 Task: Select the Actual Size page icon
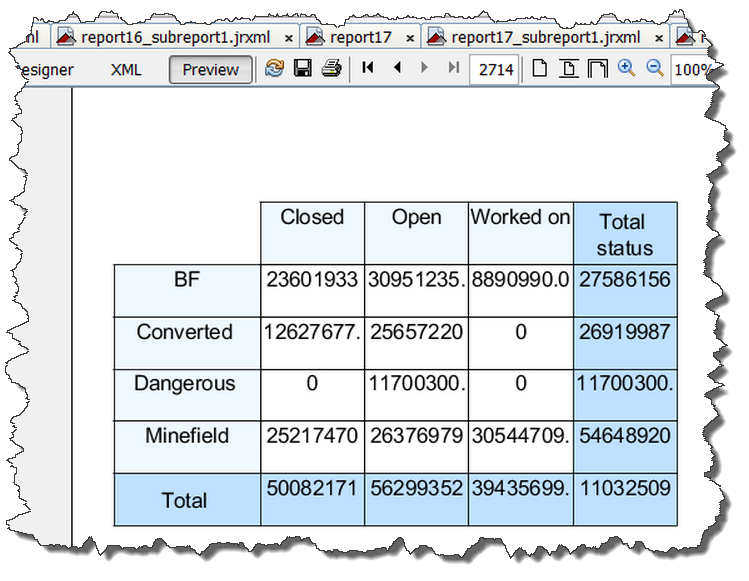coord(540,69)
